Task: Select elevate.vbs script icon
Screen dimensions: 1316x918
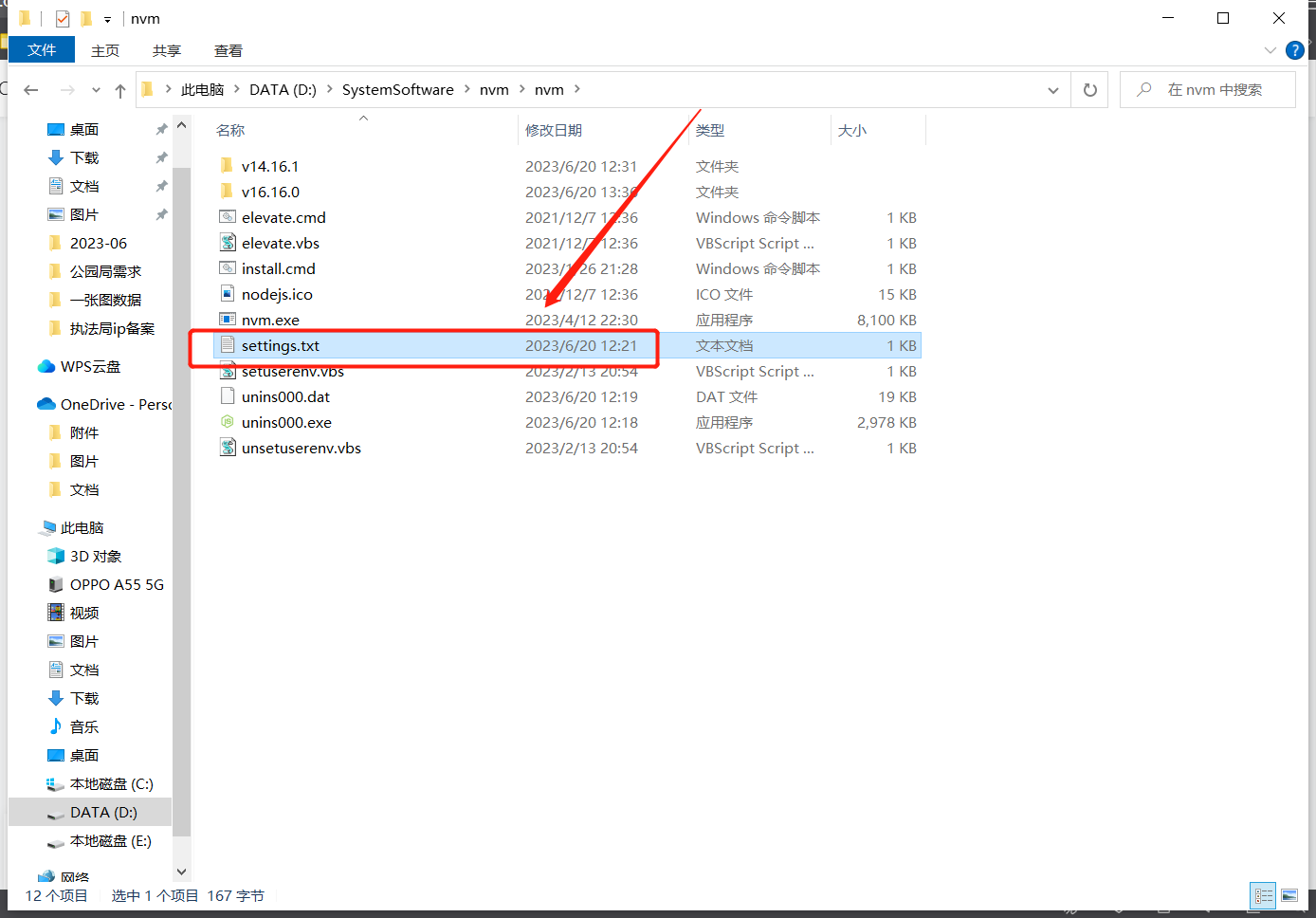Action: (x=228, y=243)
